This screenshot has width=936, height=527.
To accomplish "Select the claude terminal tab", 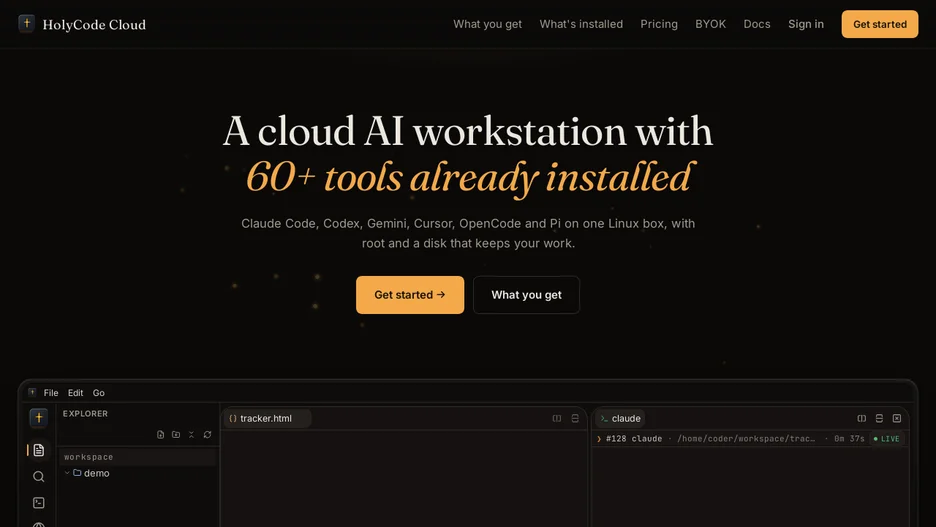I will (621, 418).
